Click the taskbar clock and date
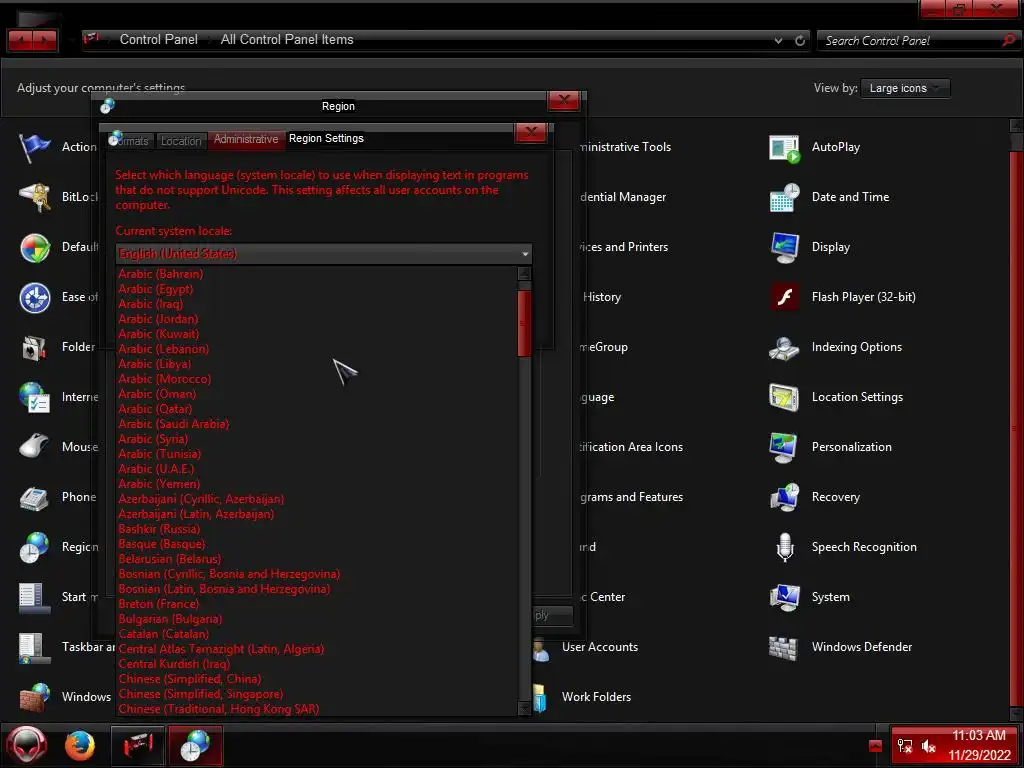This screenshot has height=768, width=1024. coord(979,746)
